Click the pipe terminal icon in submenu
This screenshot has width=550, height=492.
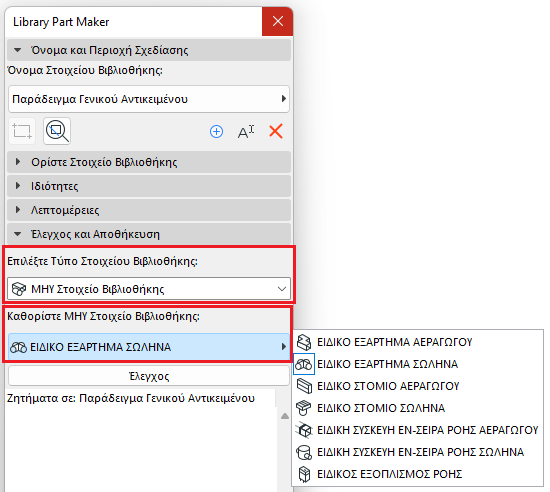(304, 408)
